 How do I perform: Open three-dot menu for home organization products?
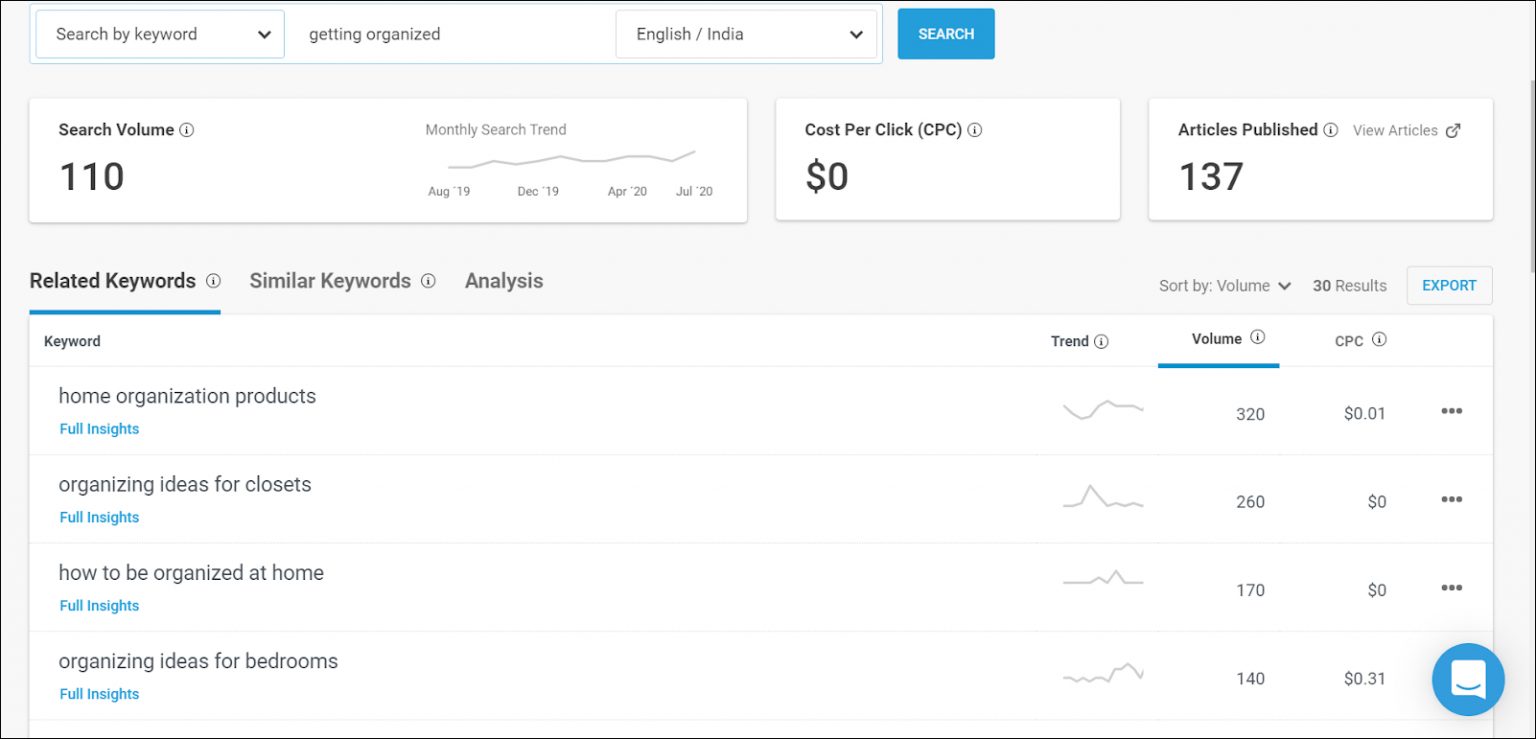click(x=1452, y=411)
